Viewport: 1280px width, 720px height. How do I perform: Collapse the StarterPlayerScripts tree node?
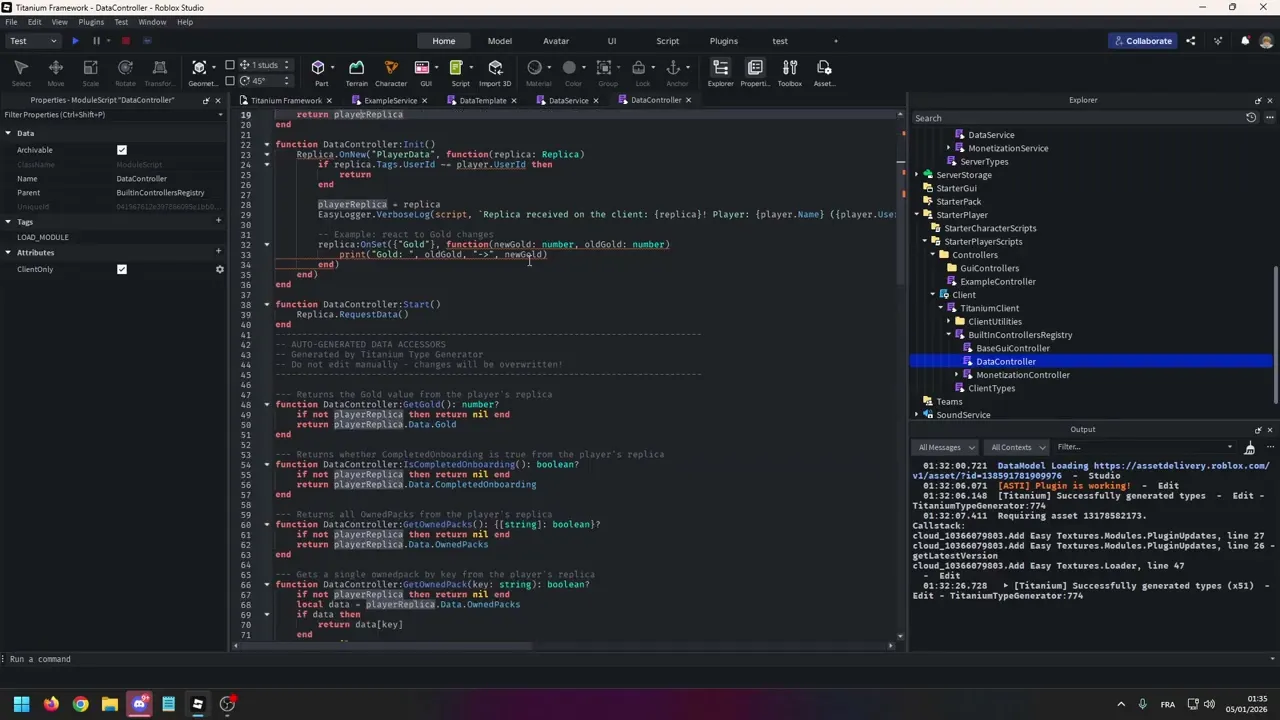tap(925, 241)
